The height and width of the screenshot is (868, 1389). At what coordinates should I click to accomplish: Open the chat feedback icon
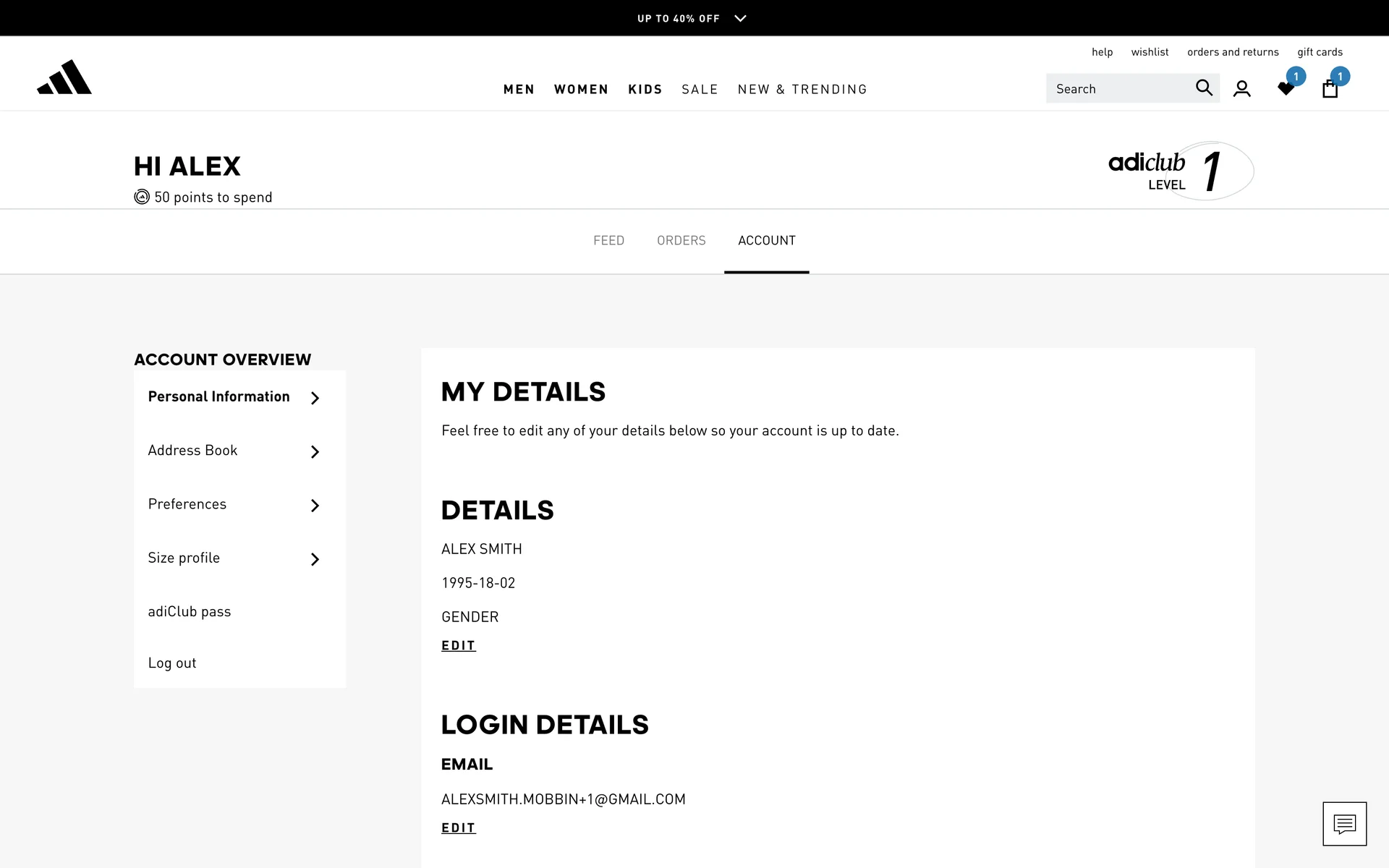1344,824
